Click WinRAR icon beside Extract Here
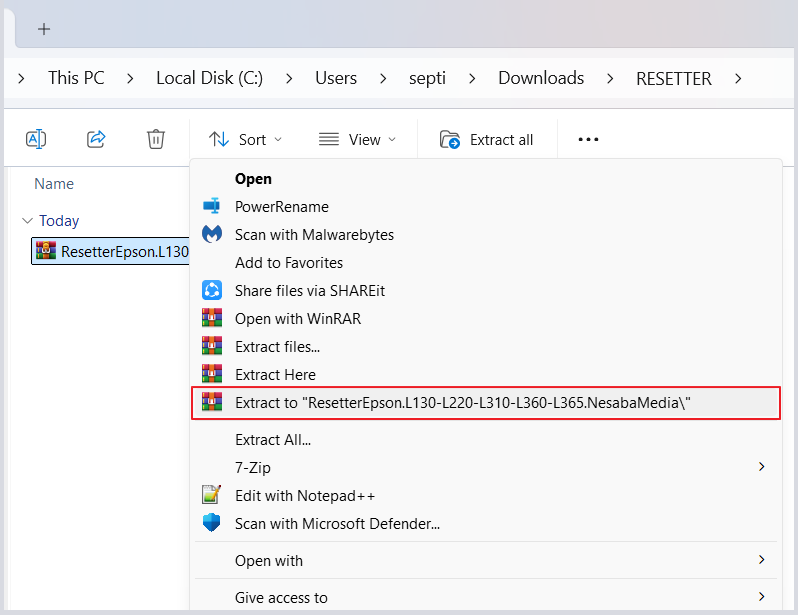 point(212,374)
